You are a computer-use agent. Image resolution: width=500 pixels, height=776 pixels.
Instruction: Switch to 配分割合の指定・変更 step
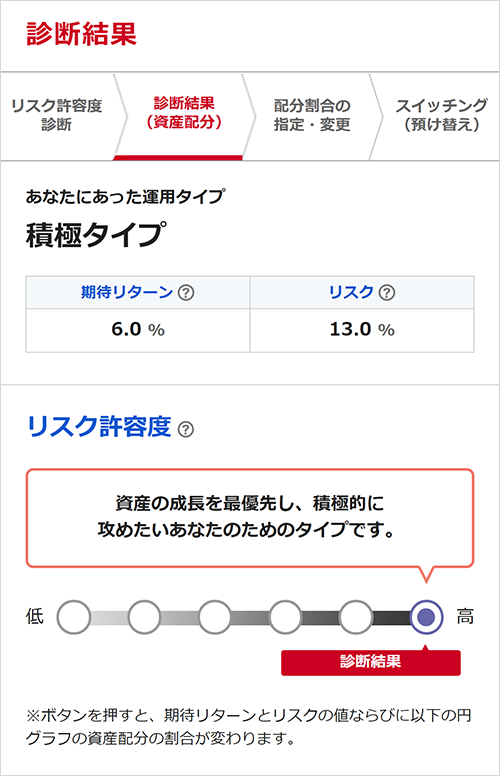pos(312,116)
